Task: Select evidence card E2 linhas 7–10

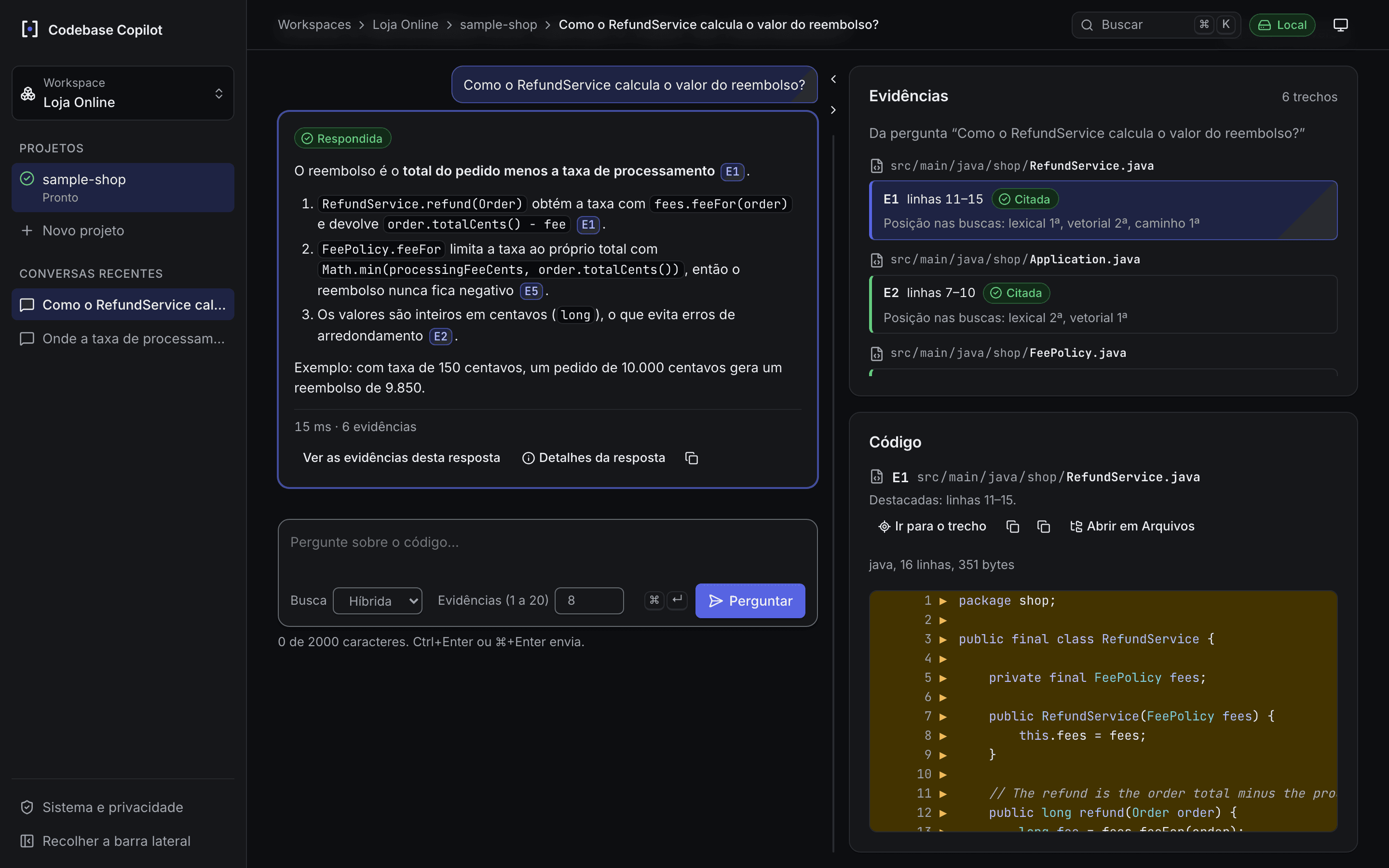Action: coord(1103,304)
